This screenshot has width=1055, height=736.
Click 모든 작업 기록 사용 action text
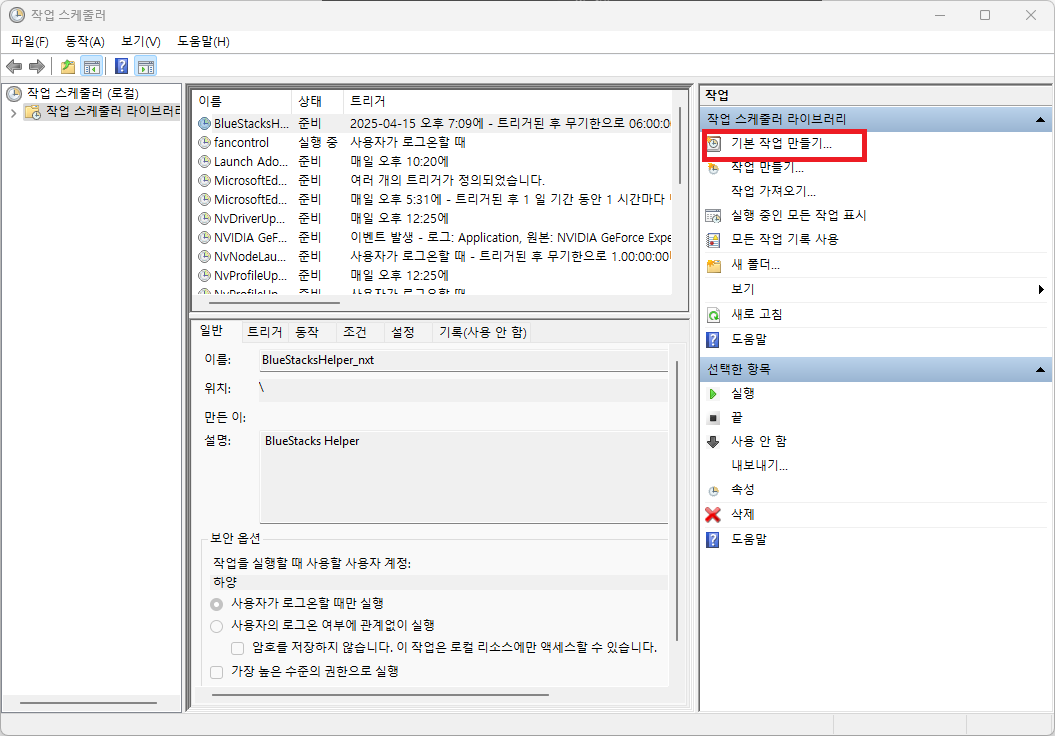pos(785,240)
